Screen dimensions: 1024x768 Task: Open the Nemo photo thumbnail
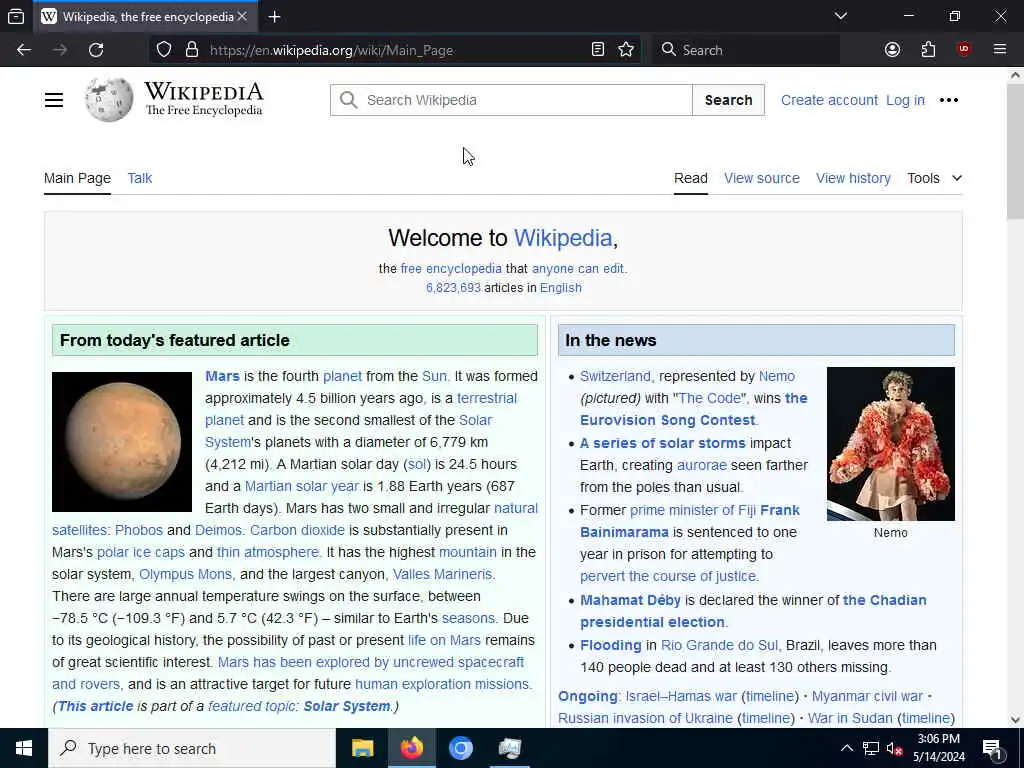tap(891, 444)
